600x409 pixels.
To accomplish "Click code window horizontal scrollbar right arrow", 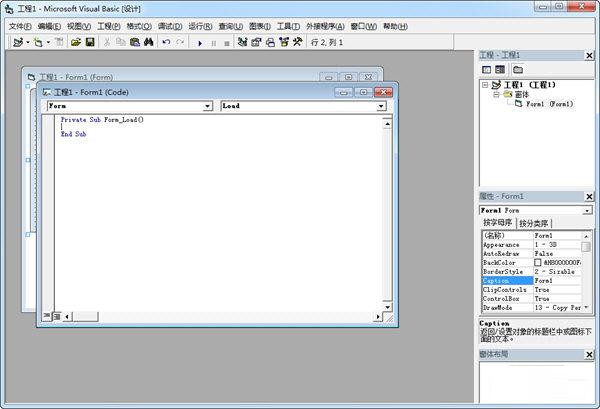I will 378,316.
